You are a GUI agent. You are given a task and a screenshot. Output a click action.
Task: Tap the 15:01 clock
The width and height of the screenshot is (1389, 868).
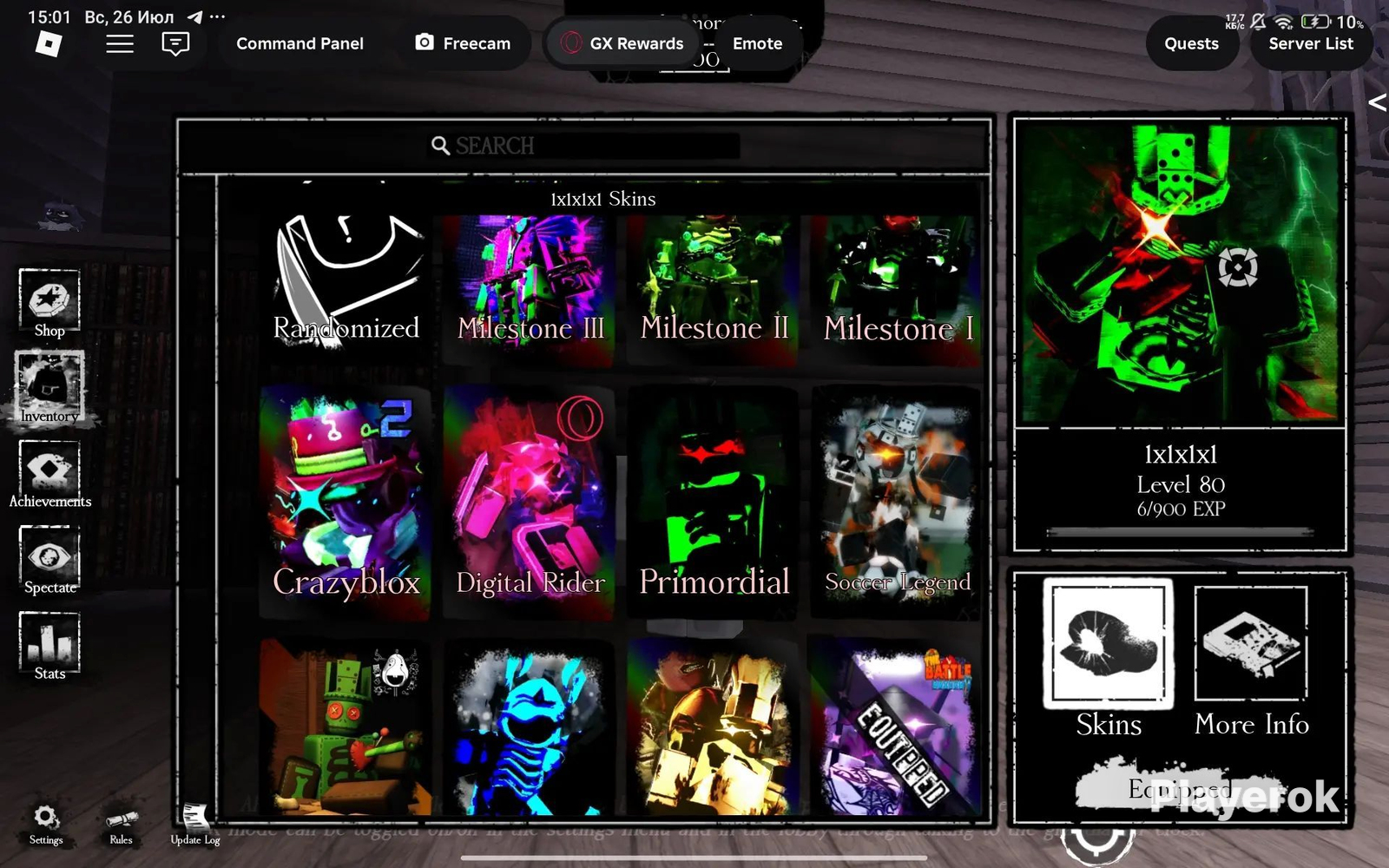(49, 17)
